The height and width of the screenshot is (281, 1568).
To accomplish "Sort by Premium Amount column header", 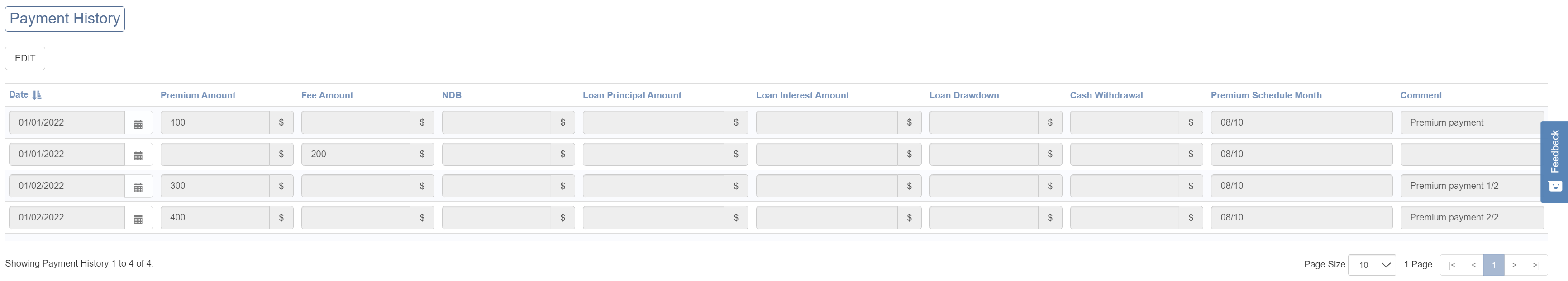I will (x=198, y=95).
